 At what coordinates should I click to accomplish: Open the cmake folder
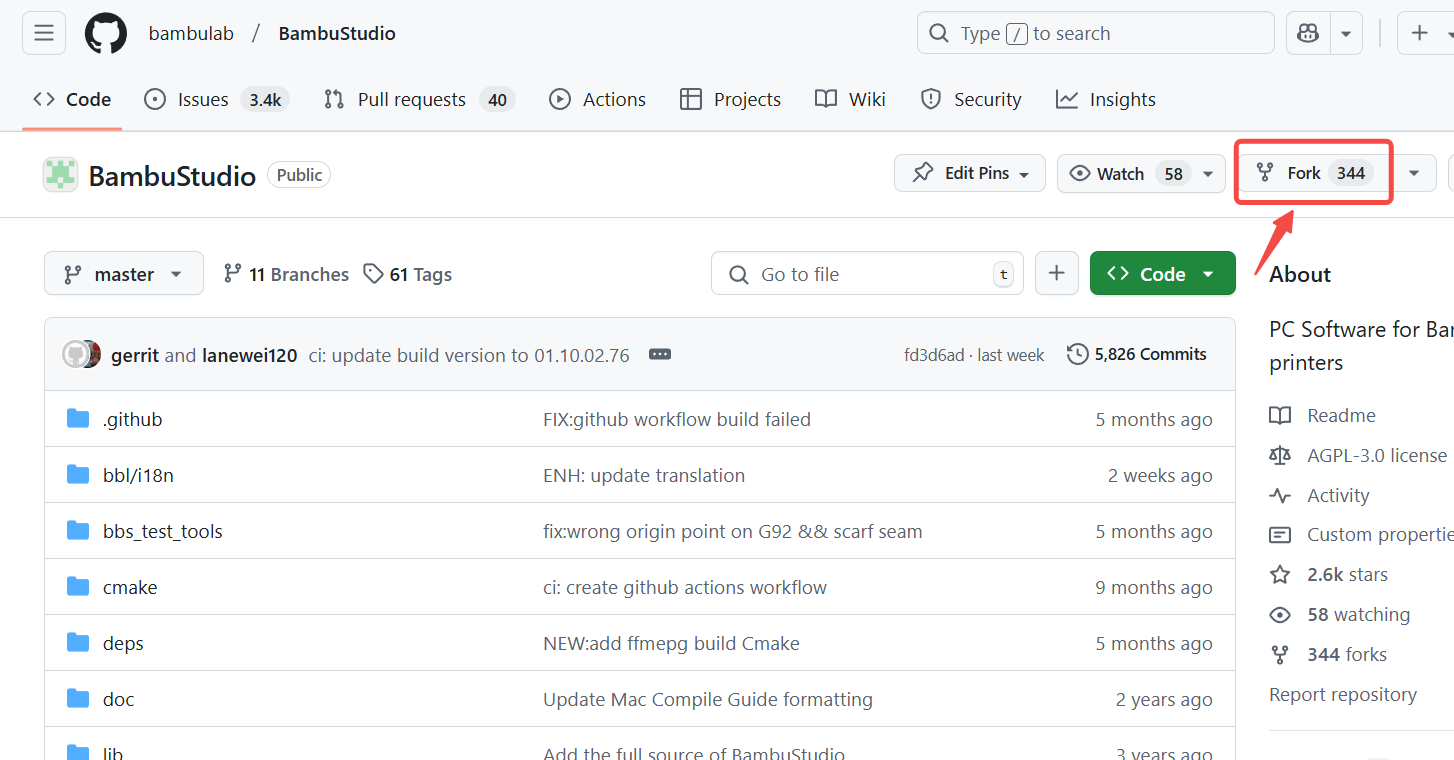pyautogui.click(x=130, y=587)
